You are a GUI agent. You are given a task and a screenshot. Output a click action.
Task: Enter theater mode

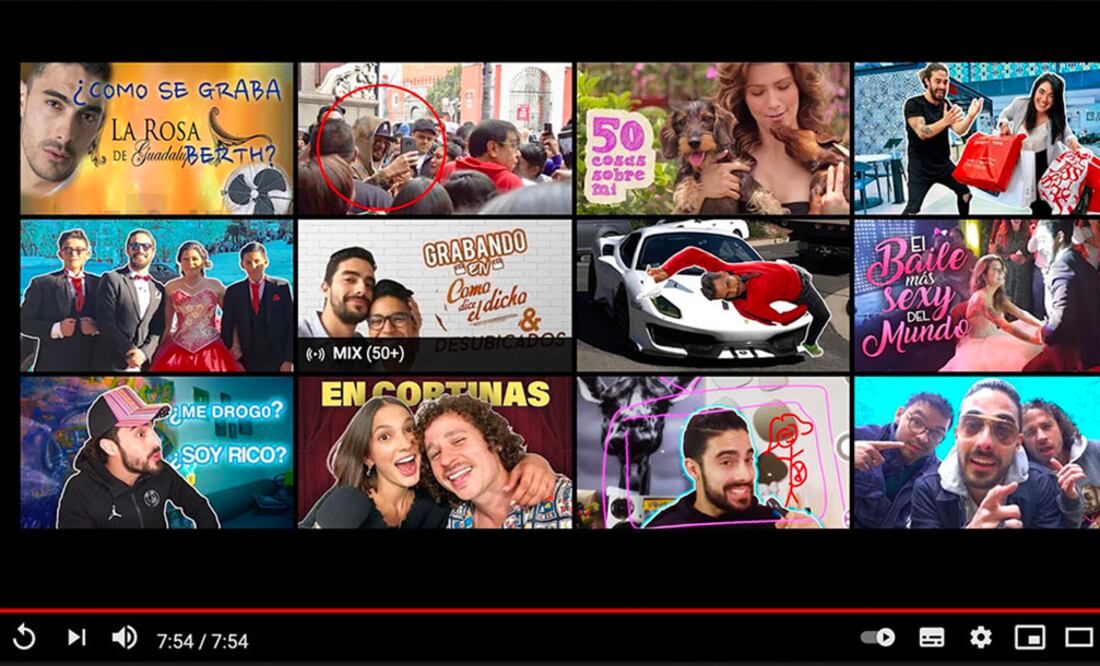pos(1079,634)
